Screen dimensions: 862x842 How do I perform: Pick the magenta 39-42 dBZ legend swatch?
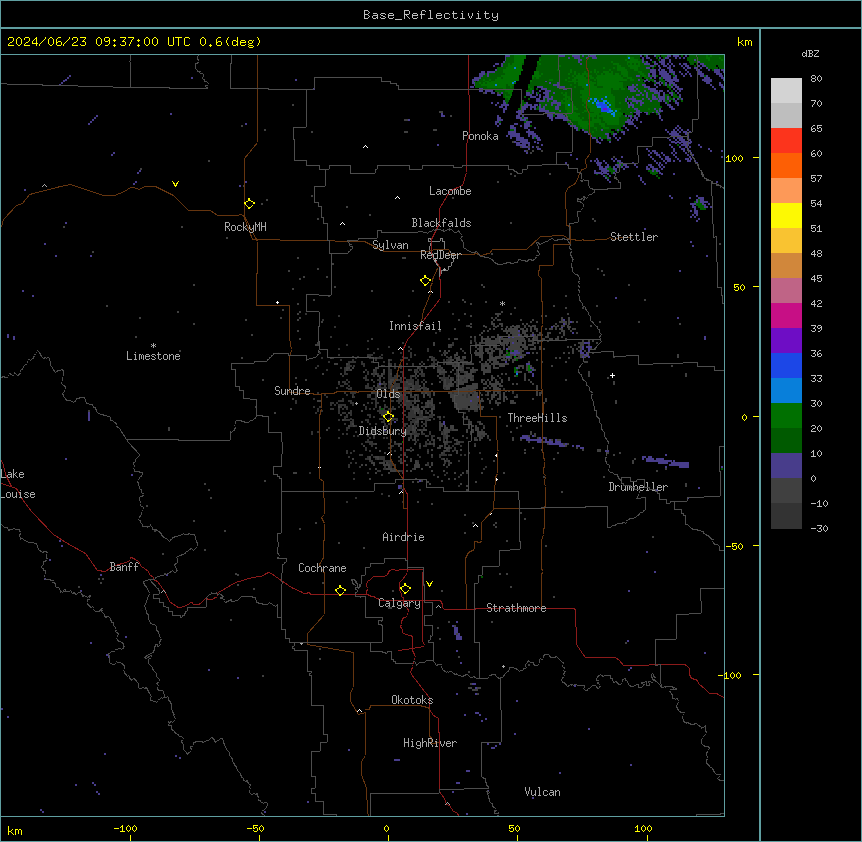coord(786,315)
